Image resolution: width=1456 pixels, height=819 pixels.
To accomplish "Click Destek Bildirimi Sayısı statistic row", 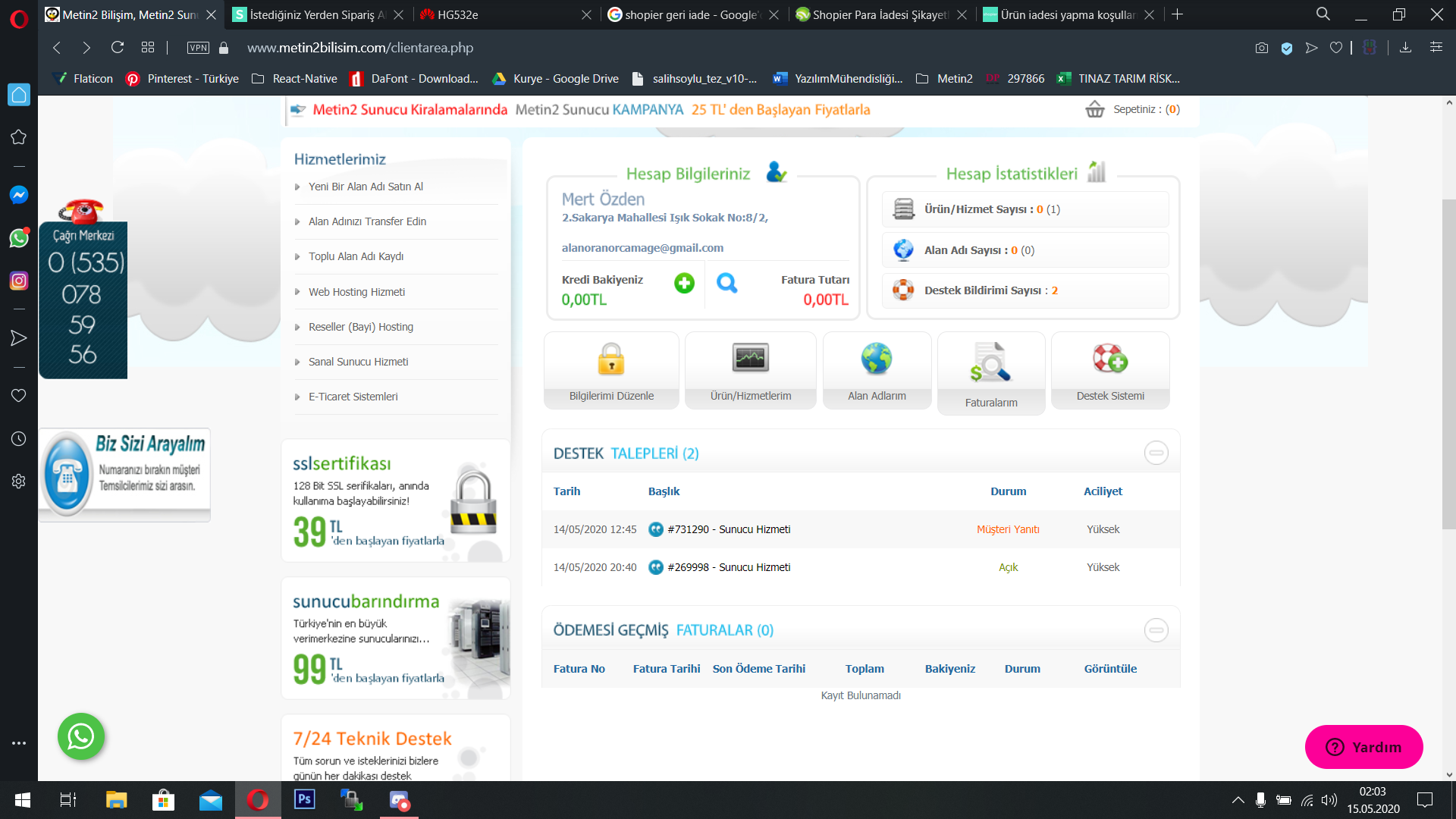I will click(x=1025, y=290).
